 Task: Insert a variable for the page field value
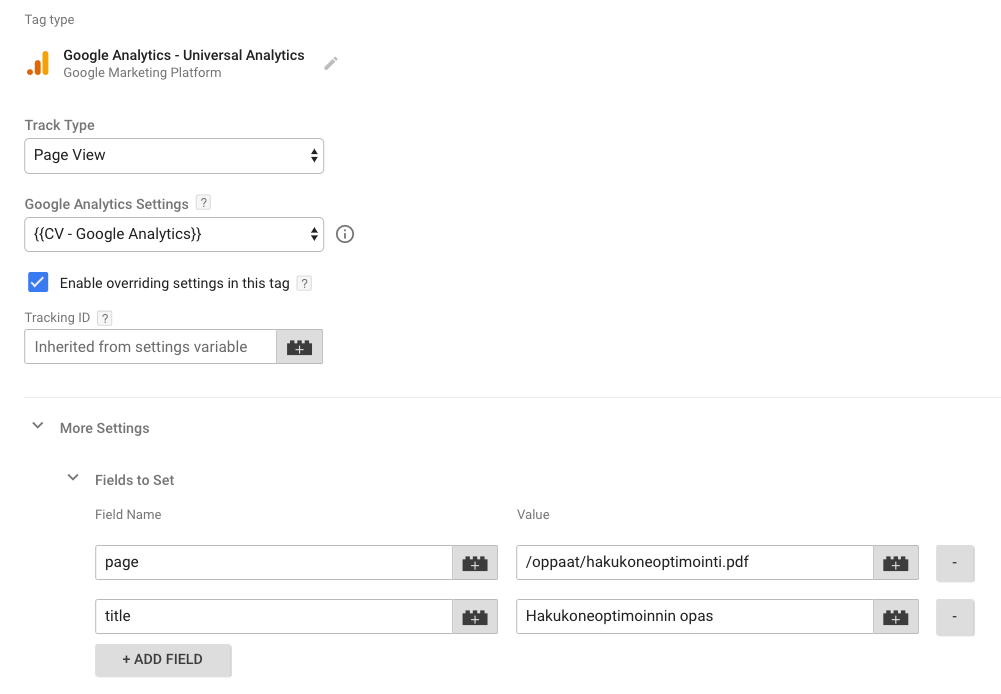(x=896, y=562)
